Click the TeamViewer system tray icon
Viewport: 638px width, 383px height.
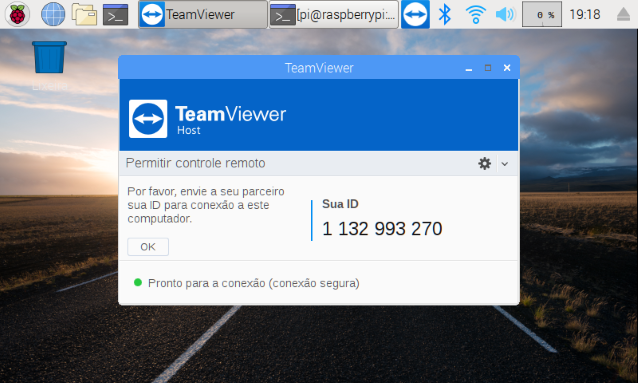tap(415, 14)
